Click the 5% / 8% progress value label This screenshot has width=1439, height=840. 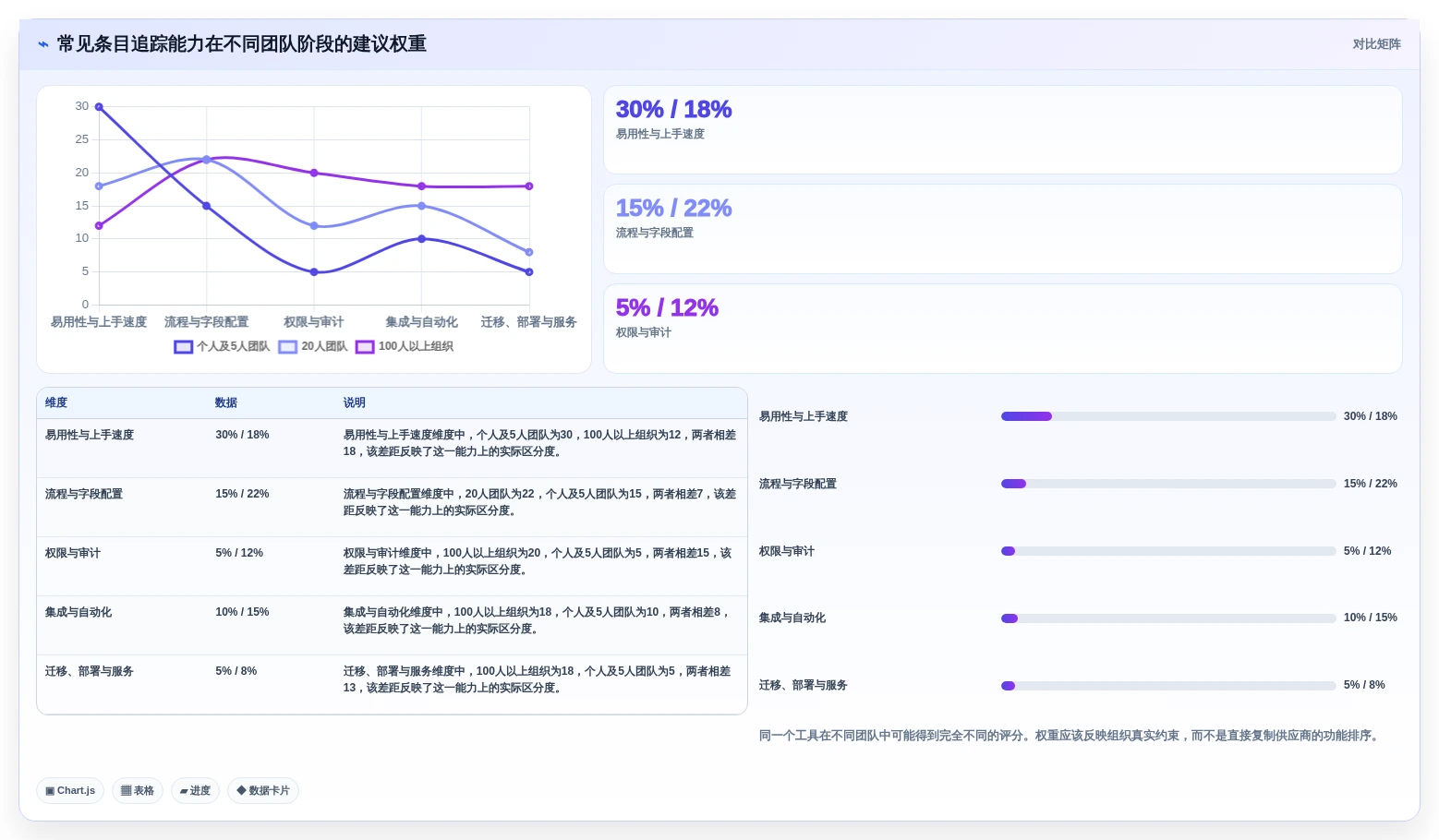(1364, 685)
